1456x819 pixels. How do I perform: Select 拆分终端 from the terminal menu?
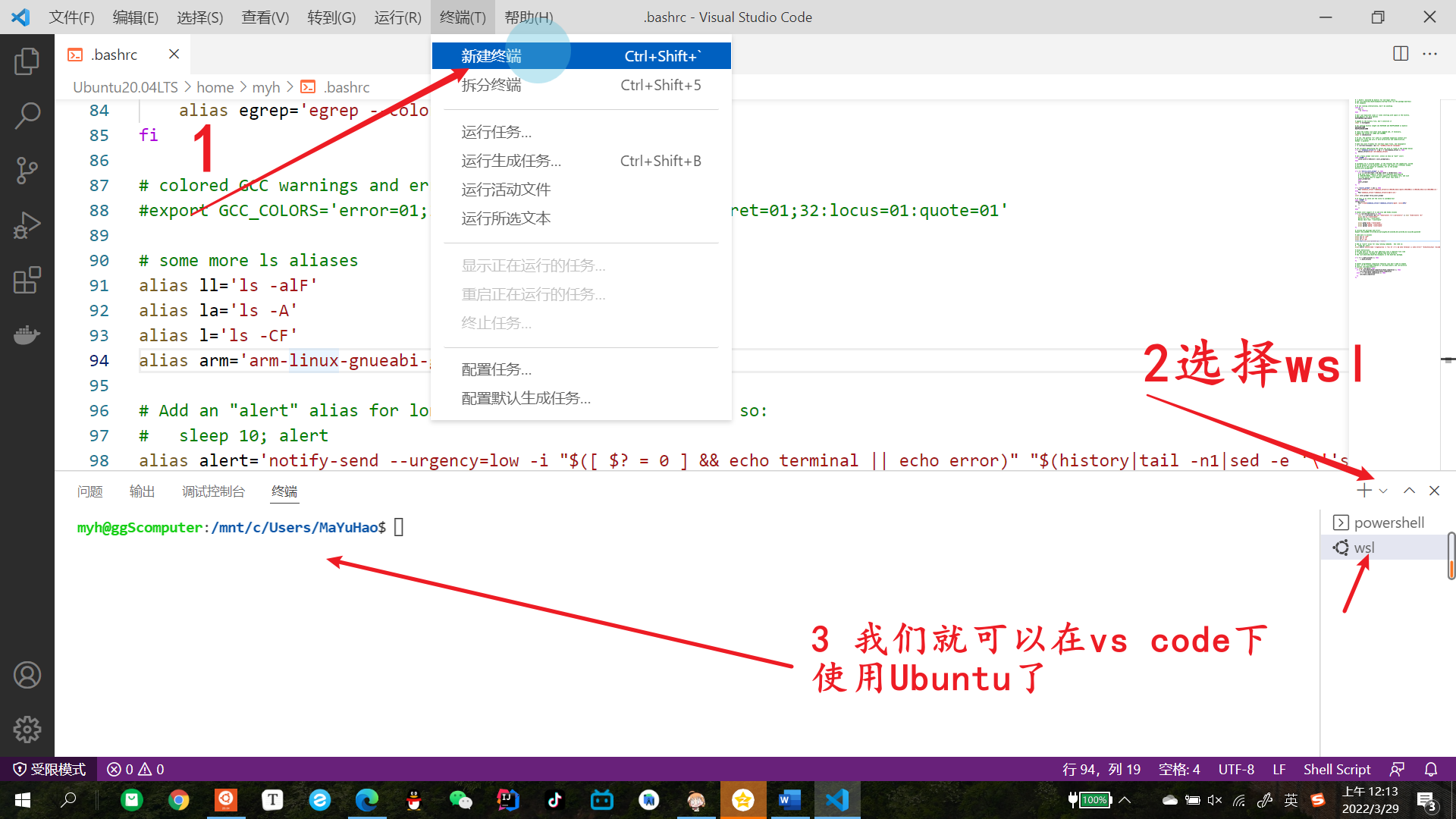tap(490, 85)
